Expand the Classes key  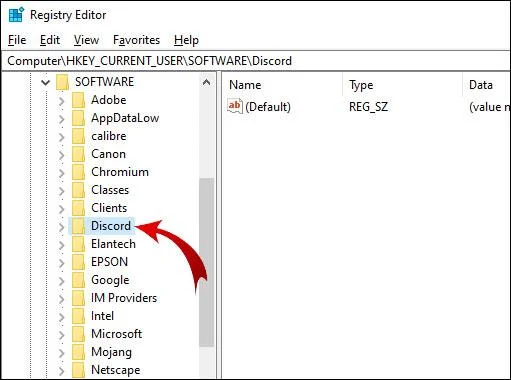pos(61,191)
